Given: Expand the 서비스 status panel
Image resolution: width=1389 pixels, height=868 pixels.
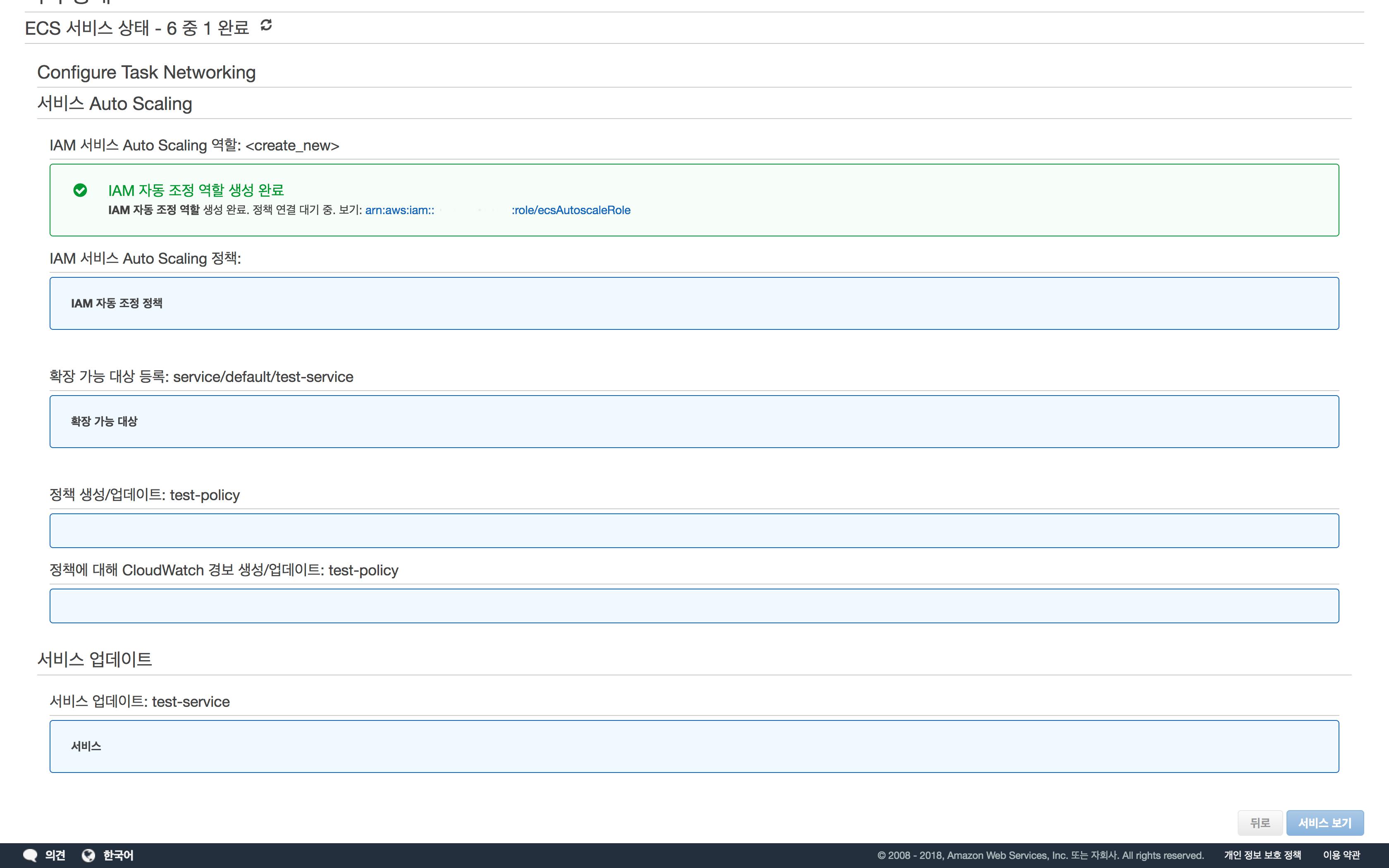Looking at the screenshot, I should (86, 746).
